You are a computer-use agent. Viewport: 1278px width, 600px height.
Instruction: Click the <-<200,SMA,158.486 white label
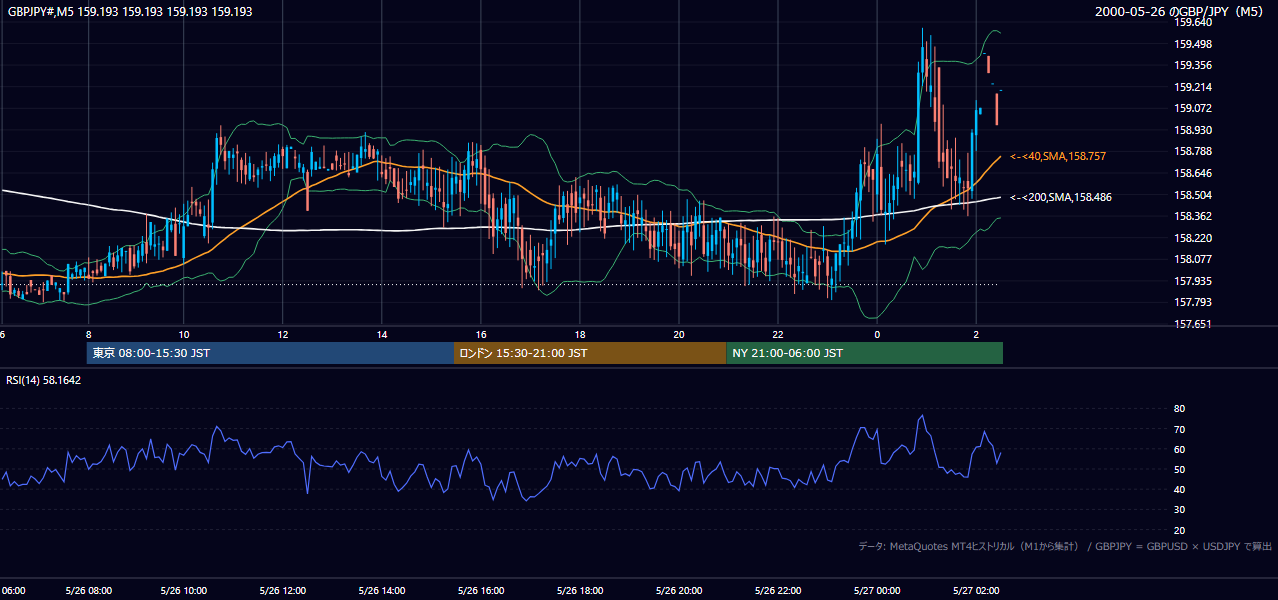(x=1060, y=198)
